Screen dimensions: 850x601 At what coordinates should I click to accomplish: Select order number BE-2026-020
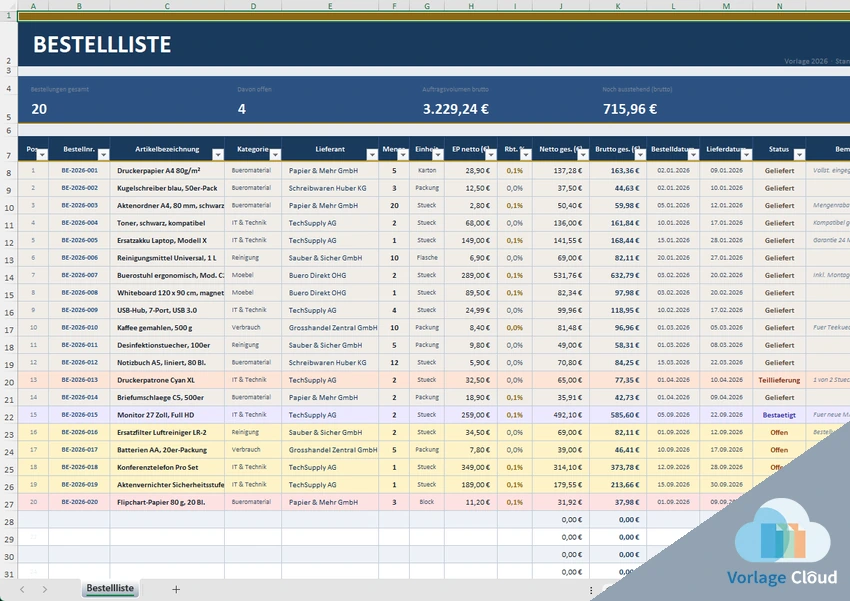(80, 502)
